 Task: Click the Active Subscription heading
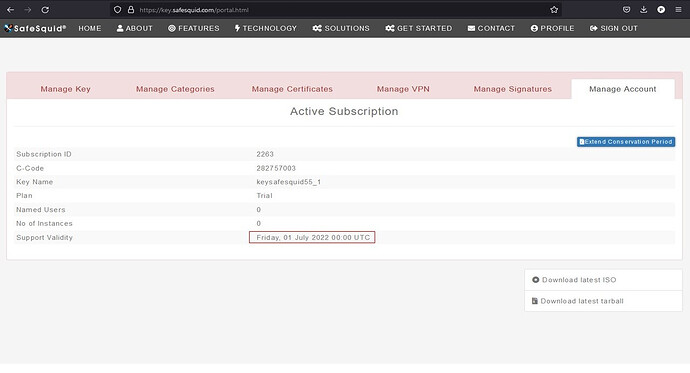[x=344, y=111]
